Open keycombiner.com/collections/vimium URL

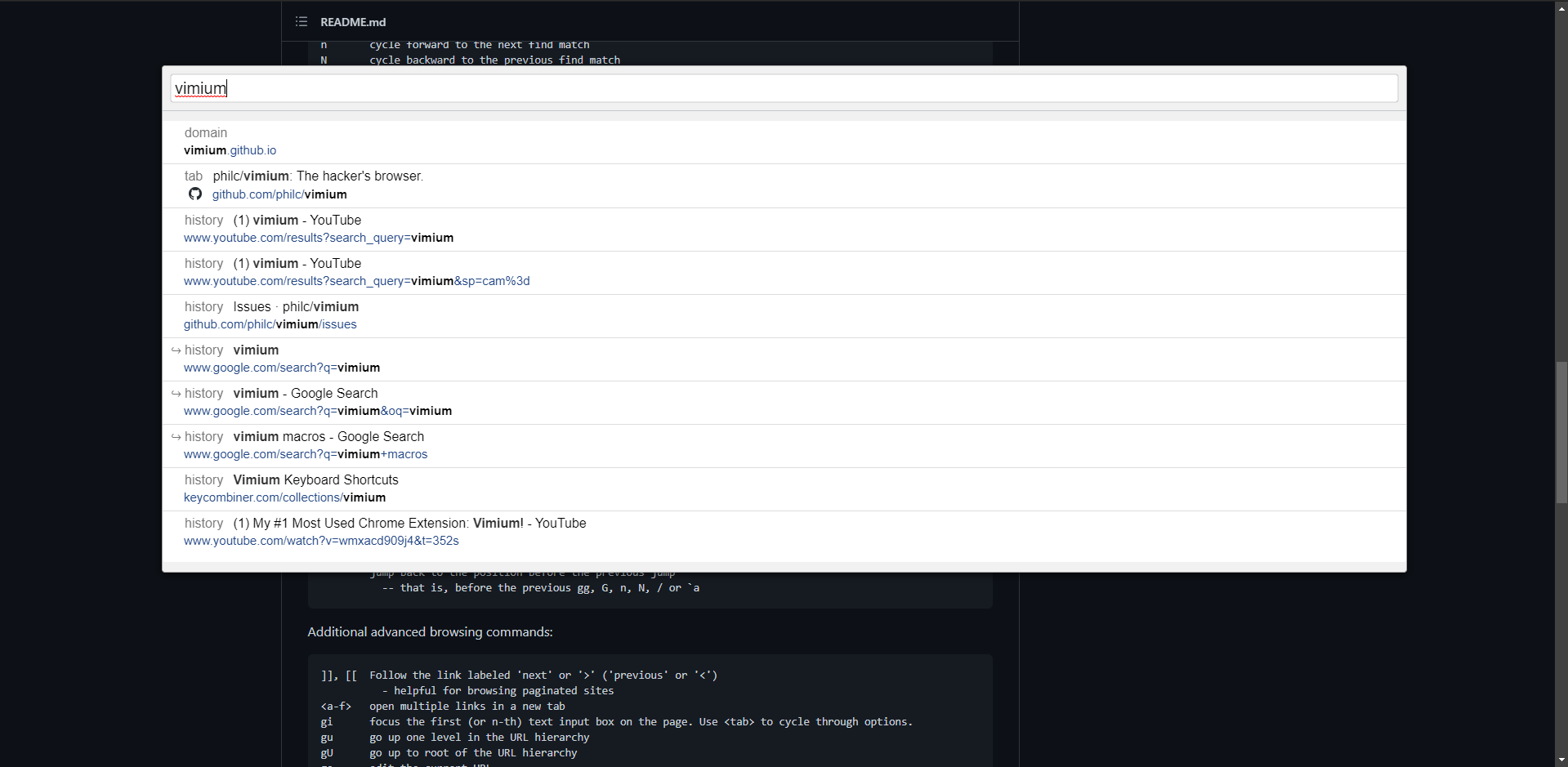pos(285,497)
